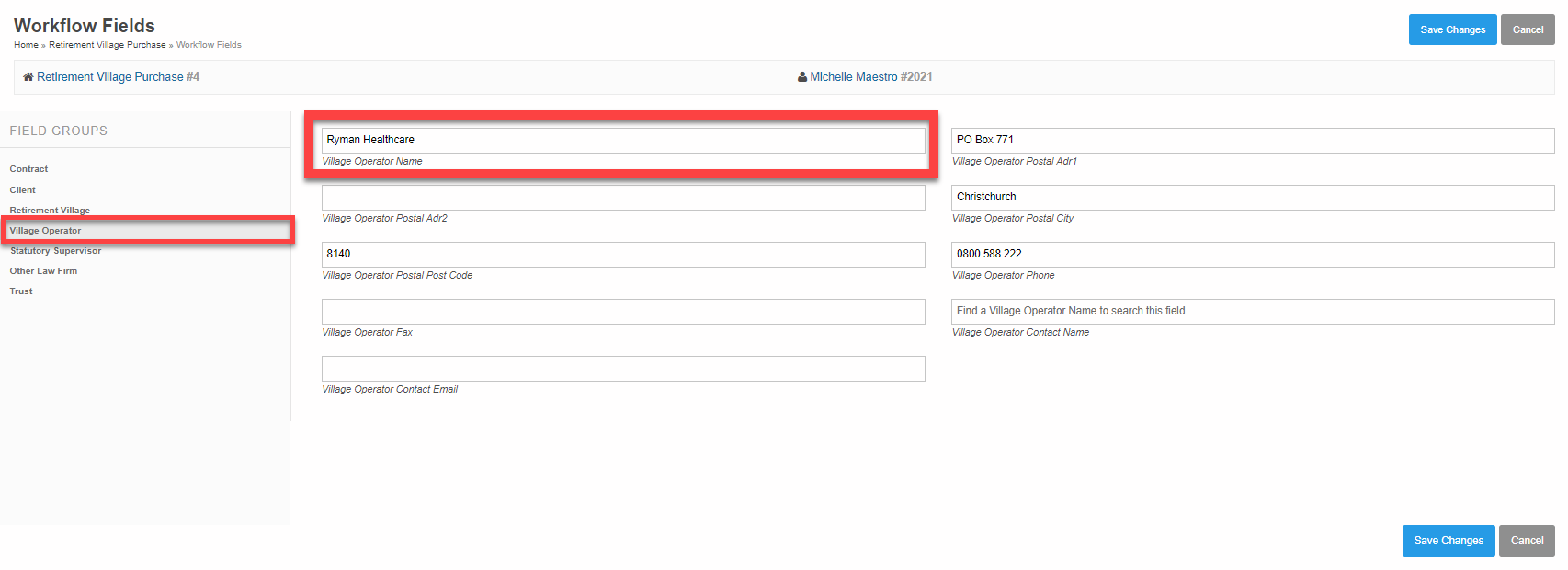Click the top Save Changes button
The image size is (1568, 570).
point(1452,29)
